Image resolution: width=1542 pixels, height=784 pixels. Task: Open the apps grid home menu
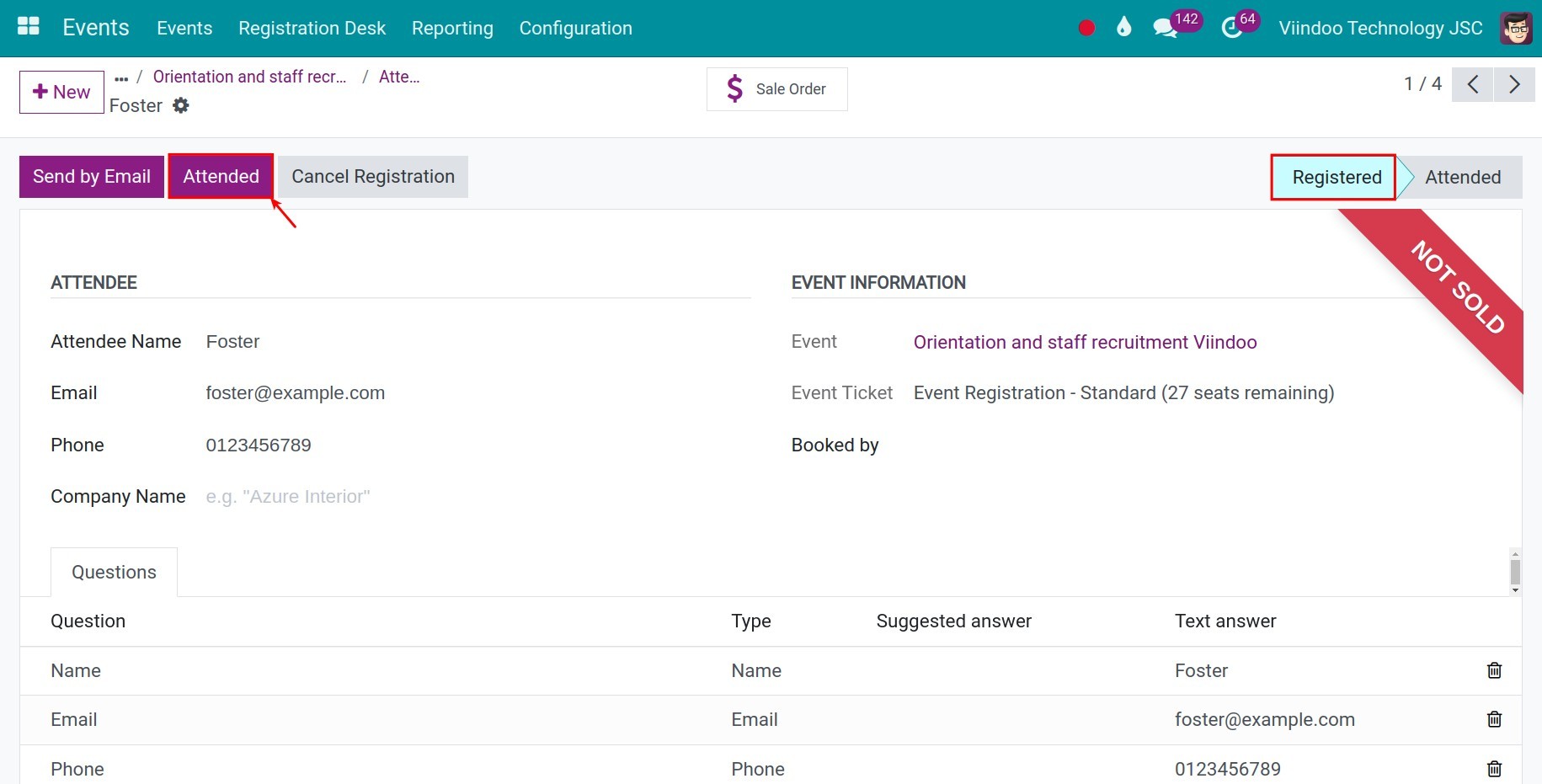pos(29,27)
